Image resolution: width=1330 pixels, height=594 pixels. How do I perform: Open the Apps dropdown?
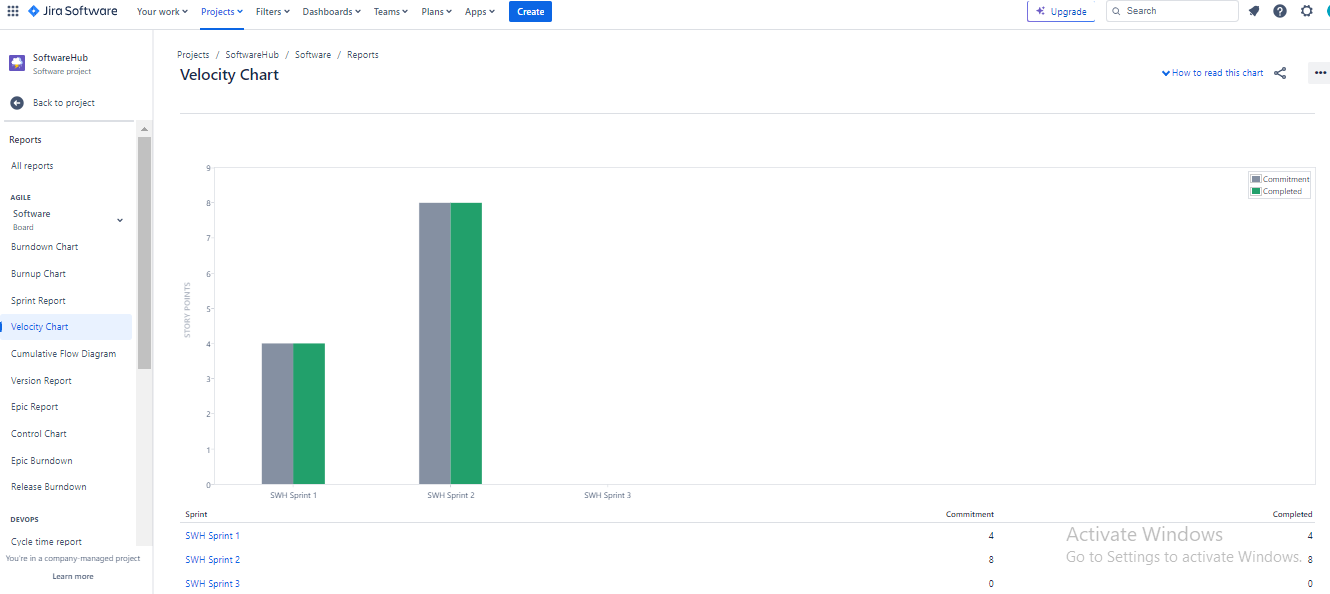(x=480, y=11)
